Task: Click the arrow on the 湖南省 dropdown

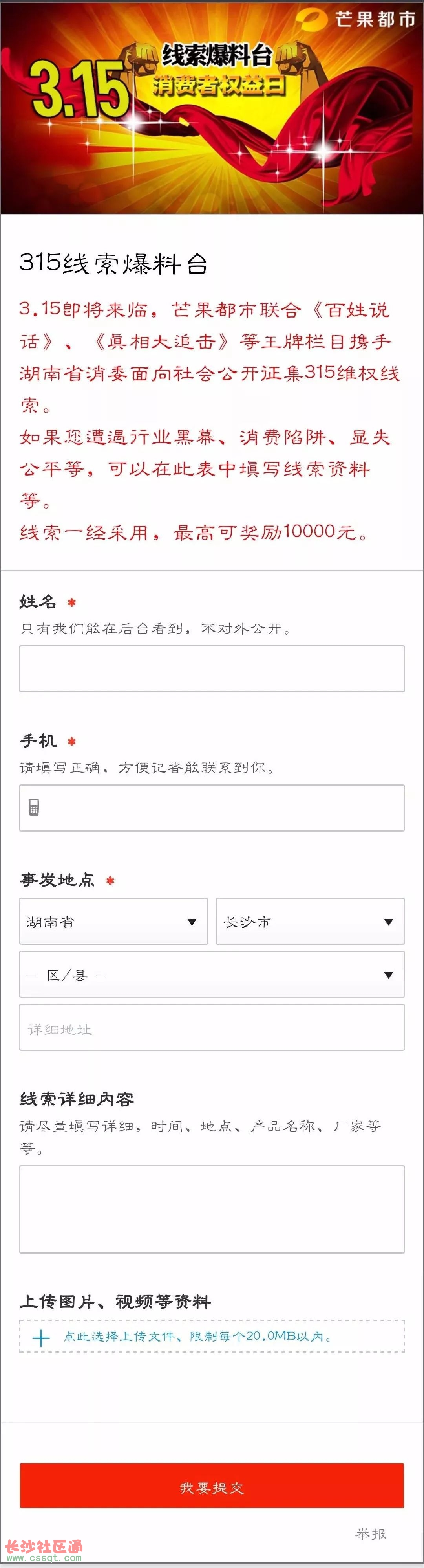Action: 192,922
